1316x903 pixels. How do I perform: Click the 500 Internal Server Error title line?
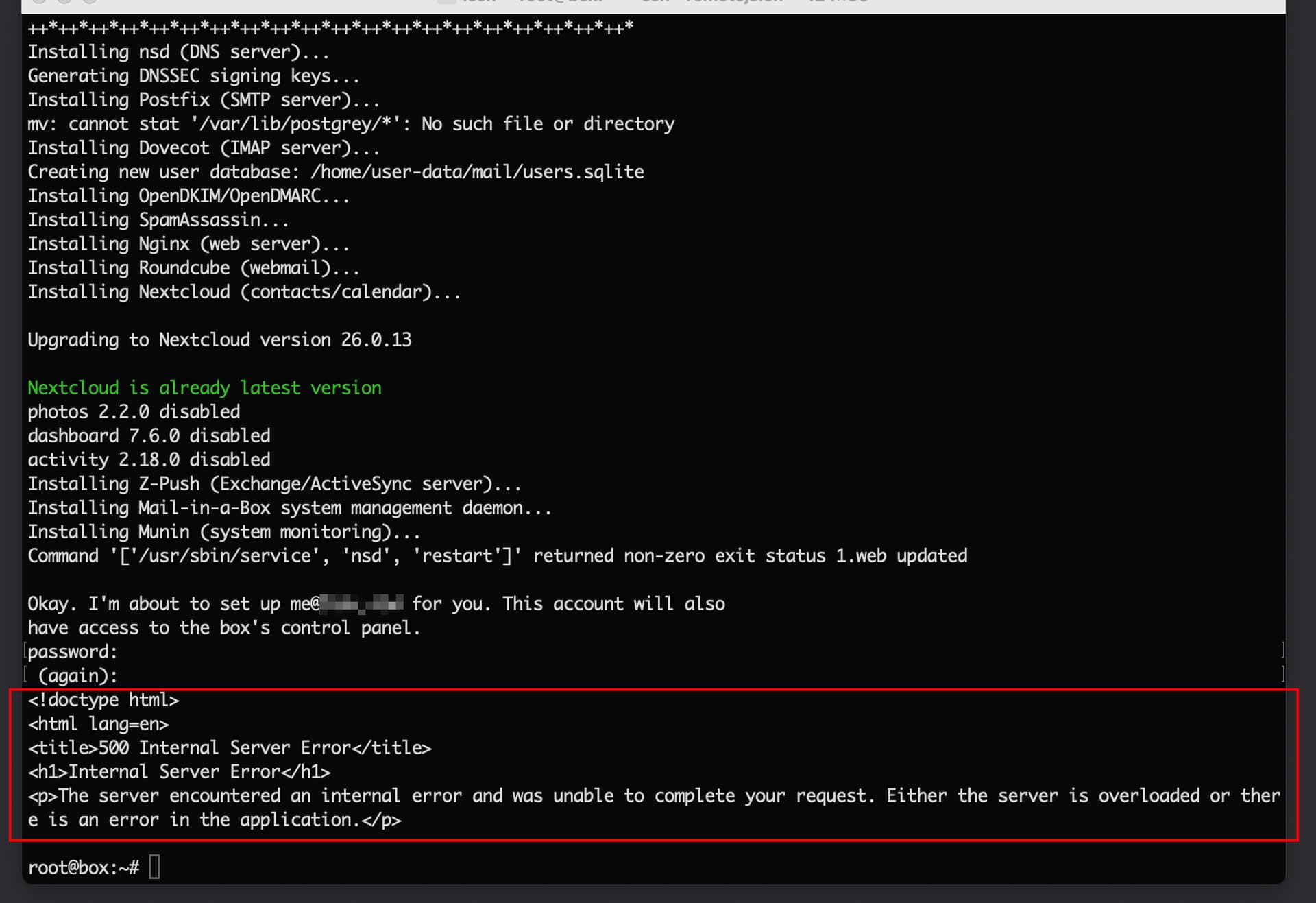click(x=230, y=748)
